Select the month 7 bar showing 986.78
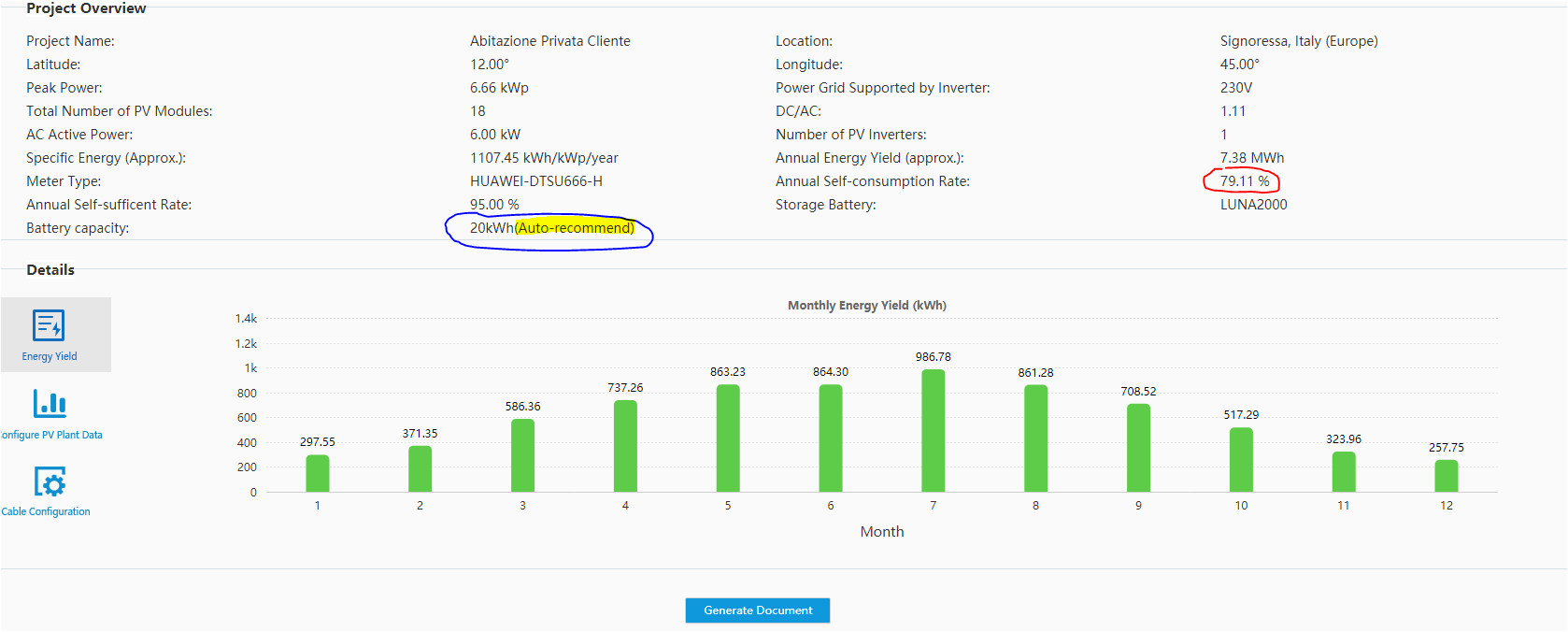The width and height of the screenshot is (1568, 632). (x=933, y=431)
